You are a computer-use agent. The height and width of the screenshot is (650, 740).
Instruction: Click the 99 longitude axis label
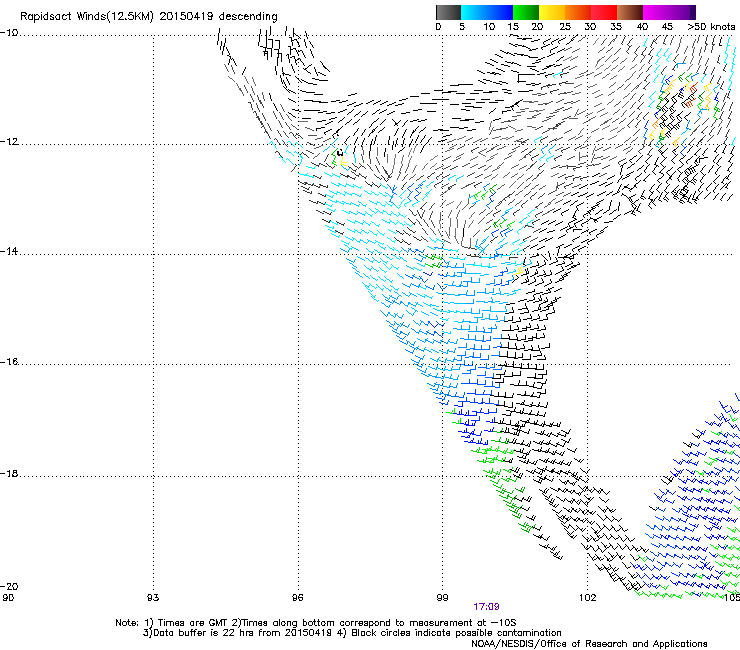[x=442, y=597]
